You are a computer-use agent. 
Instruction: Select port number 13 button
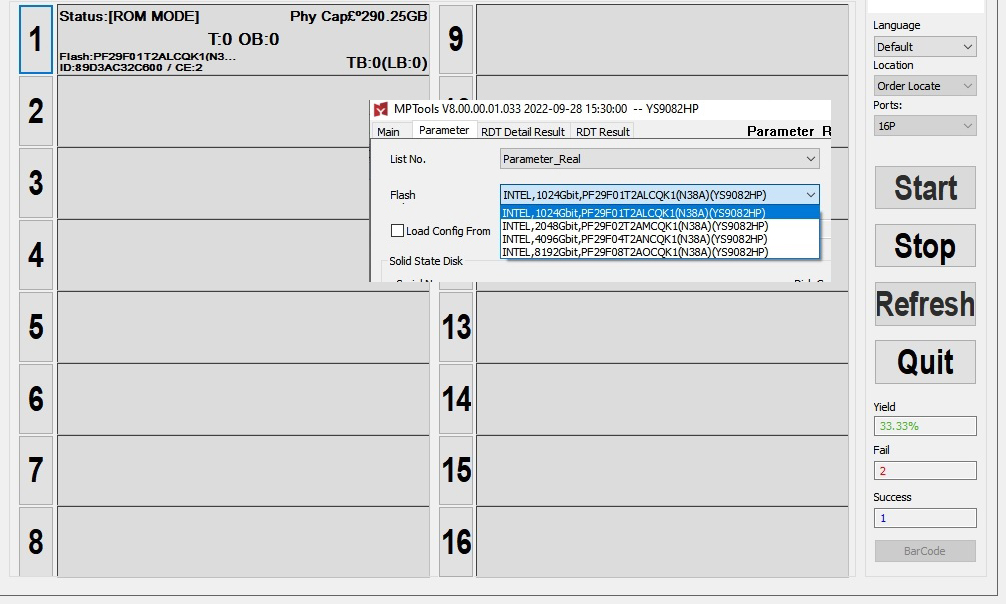456,327
